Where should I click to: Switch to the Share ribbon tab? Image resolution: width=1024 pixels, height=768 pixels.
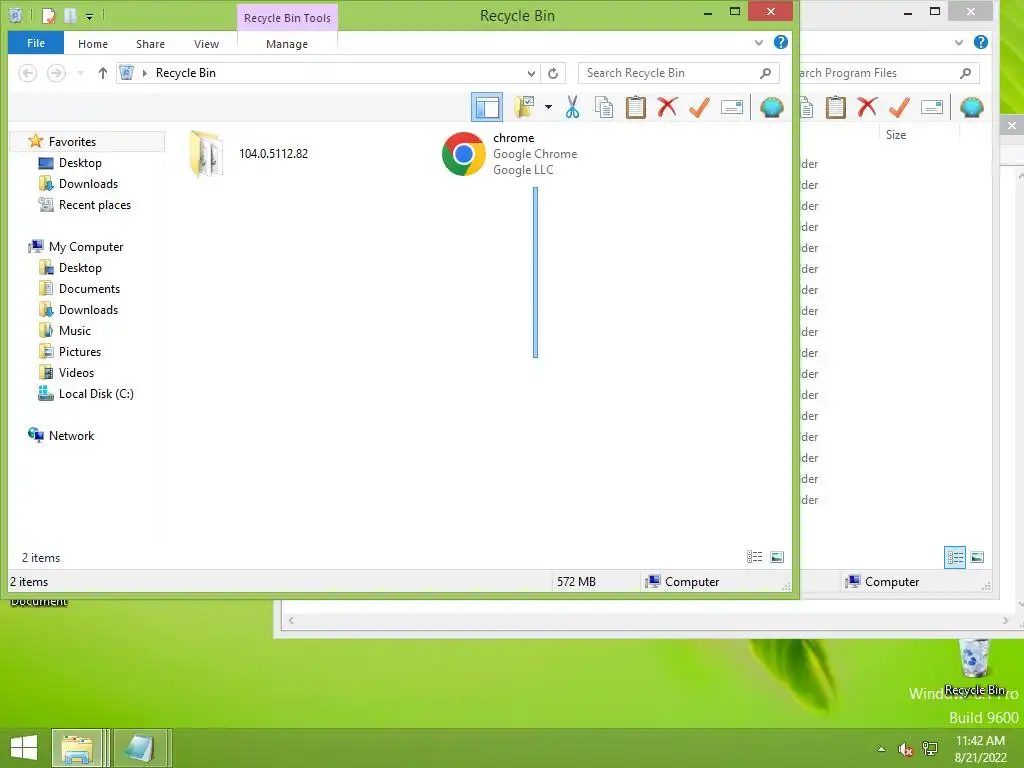150,44
